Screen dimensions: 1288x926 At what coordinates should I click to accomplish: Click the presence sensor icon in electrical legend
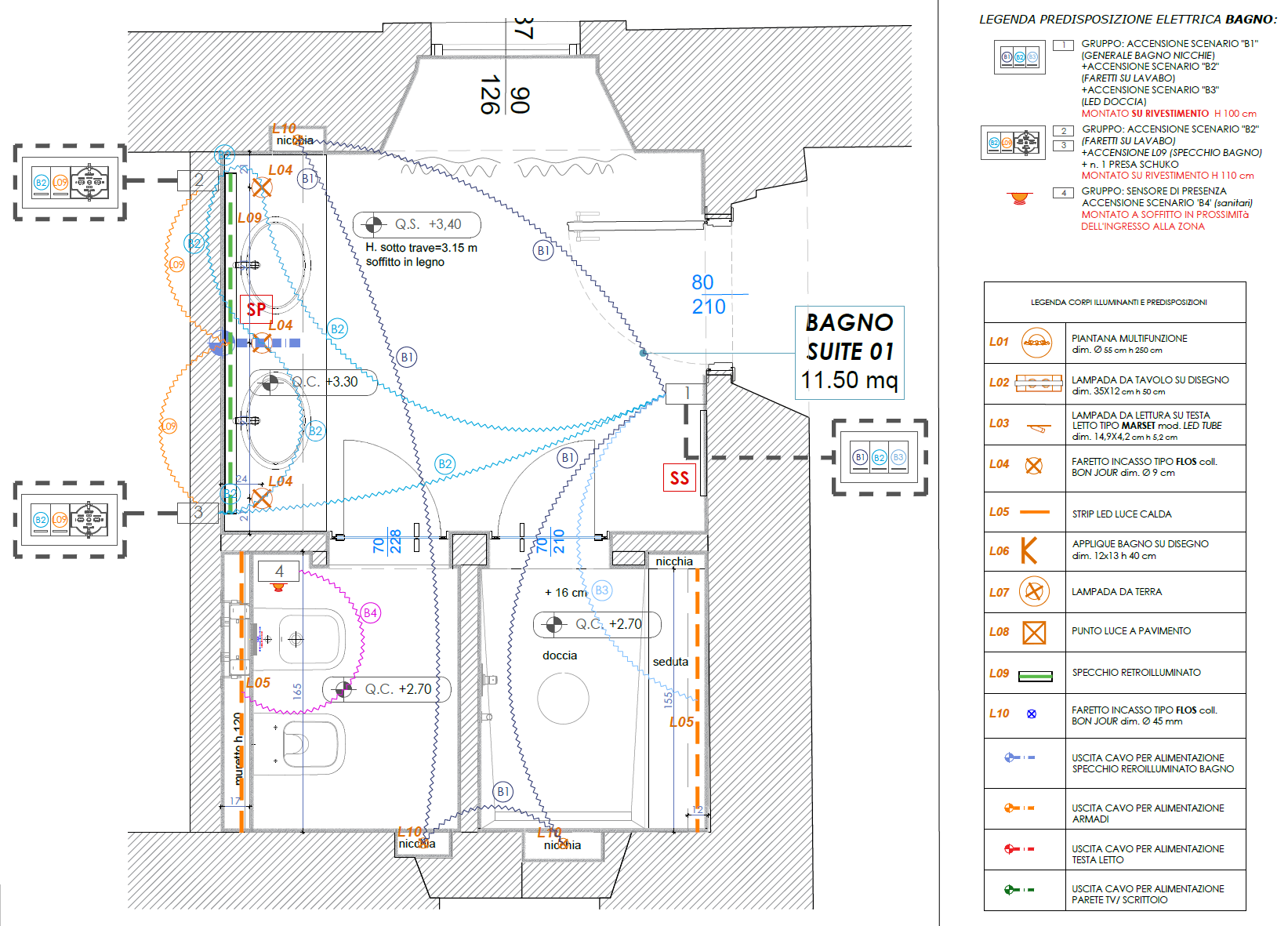point(1018,198)
